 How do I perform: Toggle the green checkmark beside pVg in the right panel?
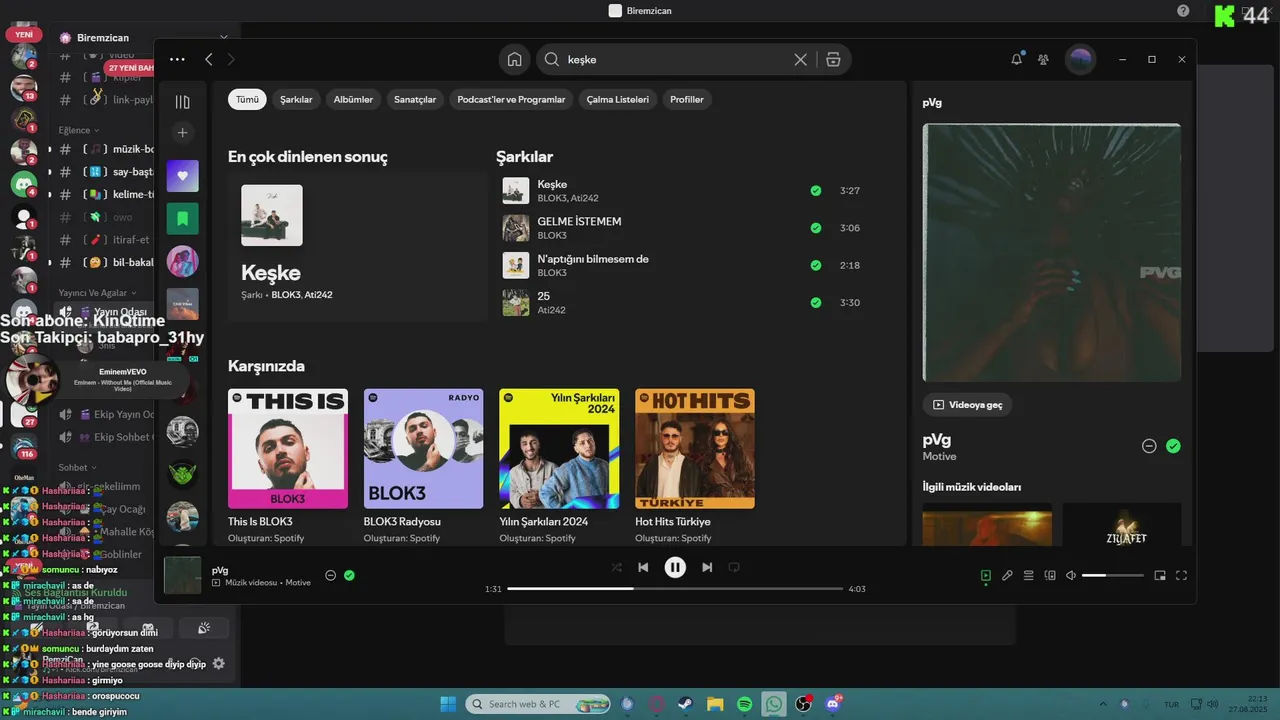[1173, 446]
